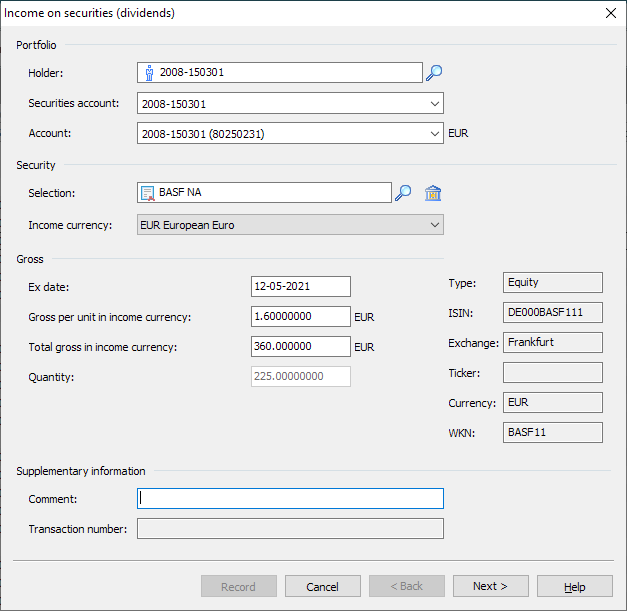Image resolution: width=627 pixels, height=611 pixels.
Task: Close the Income on securities dialog
Action: coord(611,13)
